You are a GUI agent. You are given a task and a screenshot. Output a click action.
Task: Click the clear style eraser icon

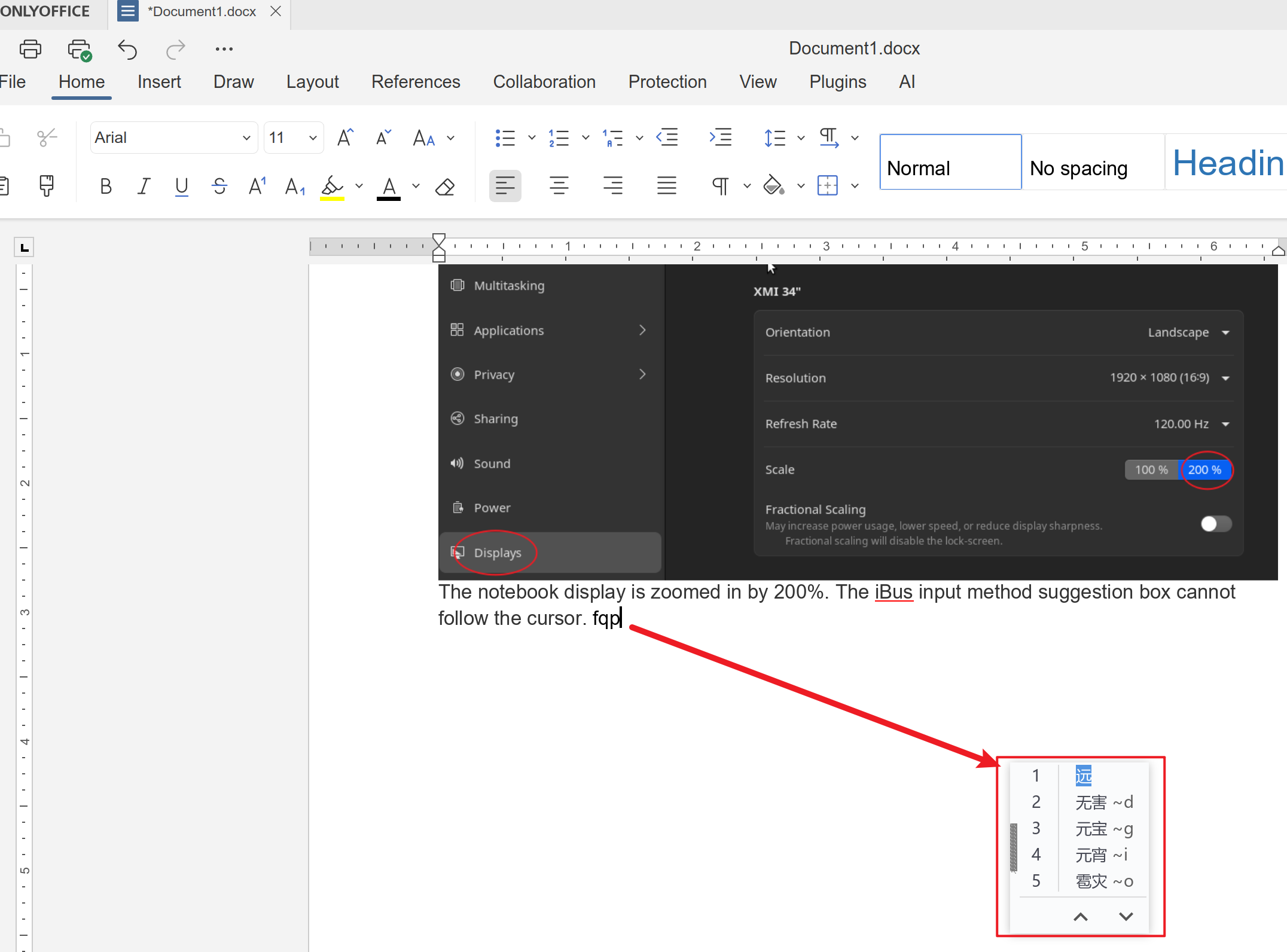(445, 187)
